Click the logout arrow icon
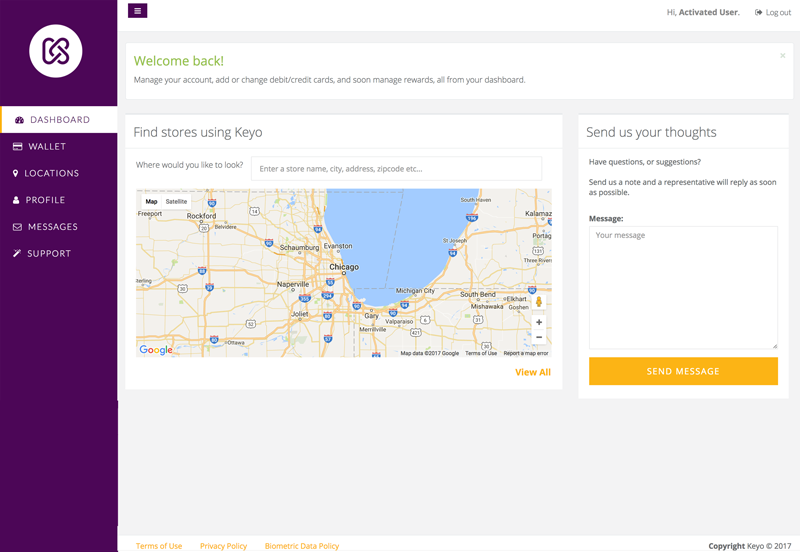The width and height of the screenshot is (800, 552). point(759,12)
